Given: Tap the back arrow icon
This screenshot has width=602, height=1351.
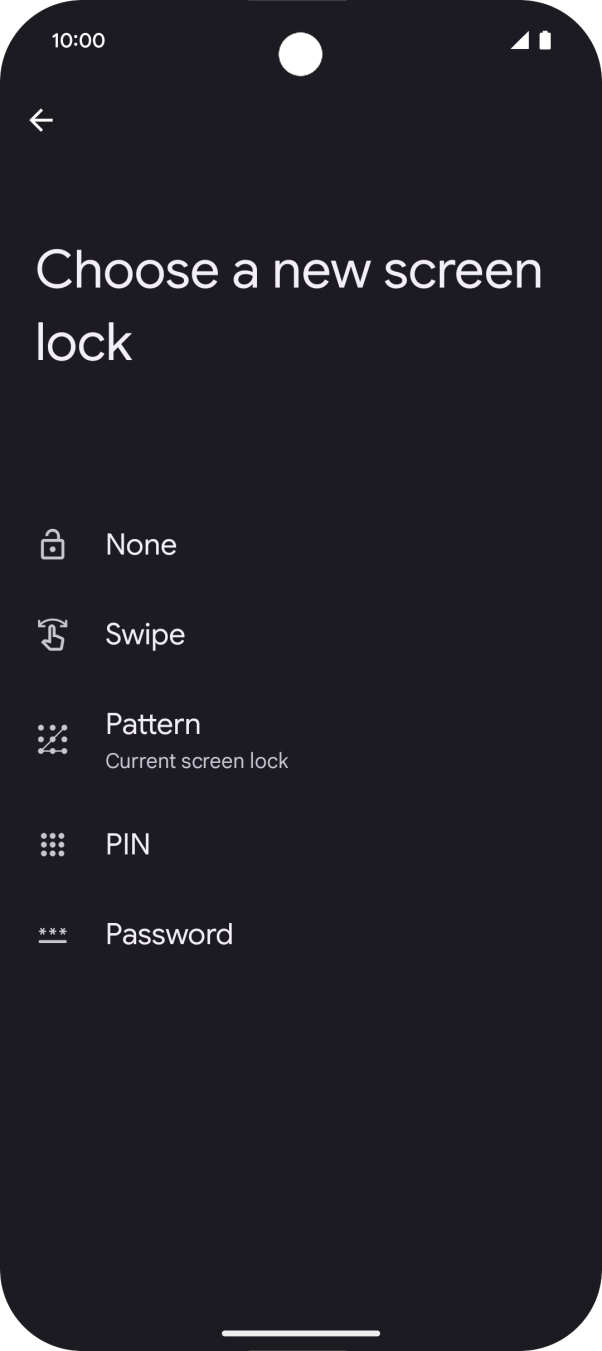Looking at the screenshot, I should pos(41,120).
